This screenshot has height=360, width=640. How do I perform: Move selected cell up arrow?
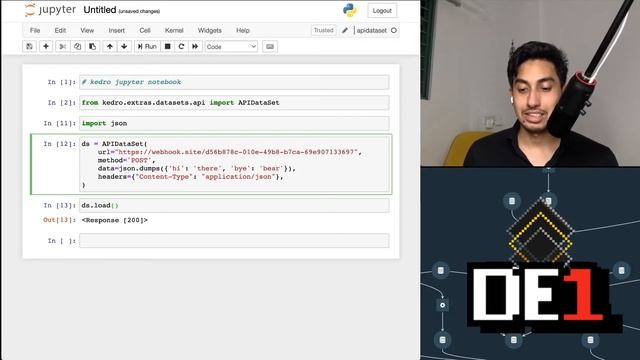point(109,47)
